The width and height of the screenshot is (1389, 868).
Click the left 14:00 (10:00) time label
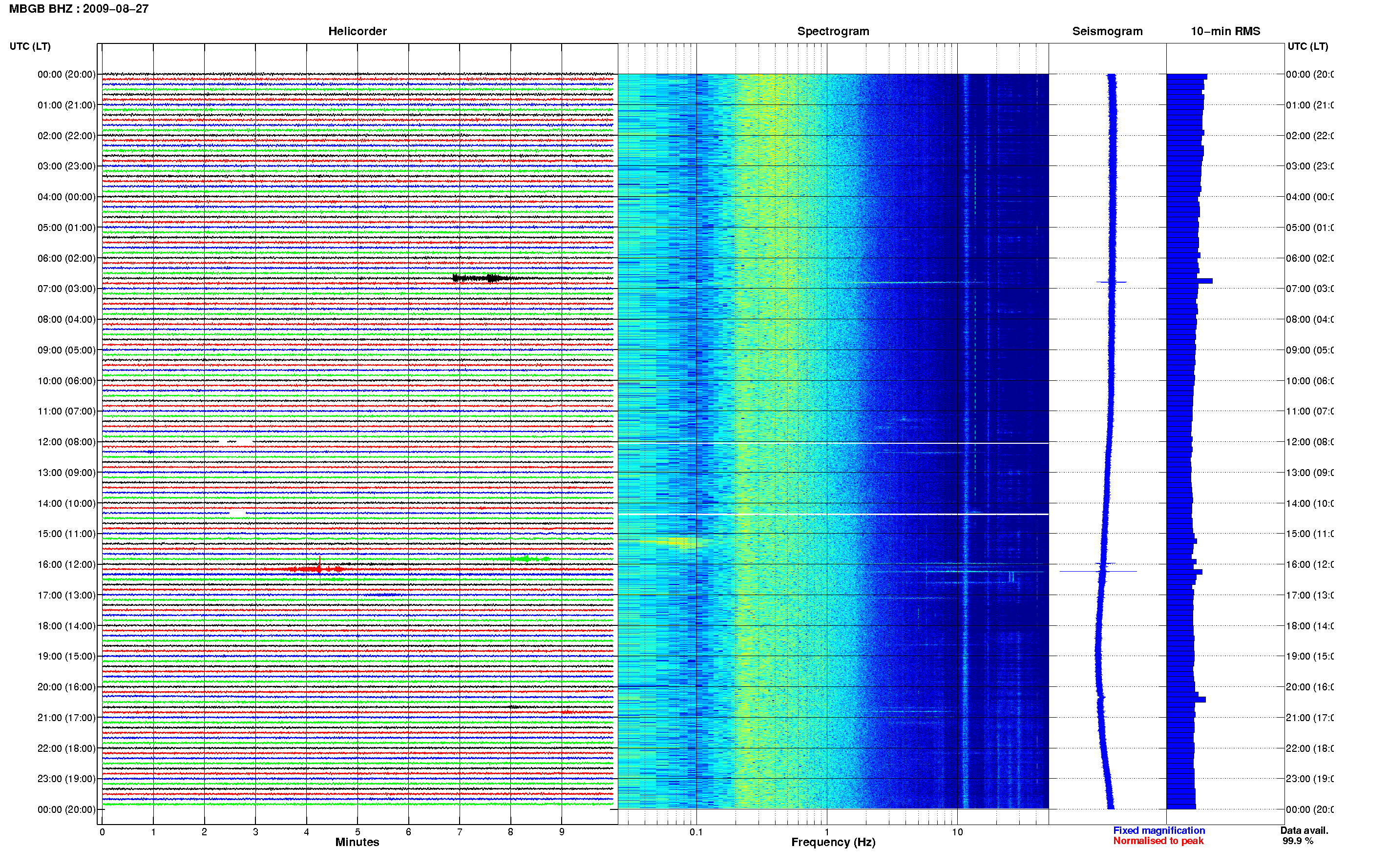pyautogui.click(x=66, y=503)
